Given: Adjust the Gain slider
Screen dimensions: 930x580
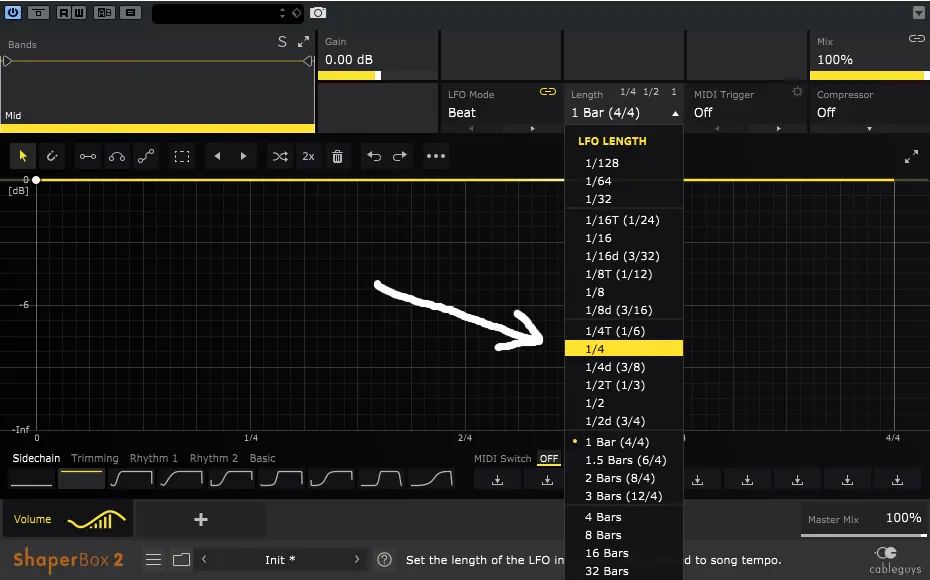Looking at the screenshot, I should click(378, 75).
